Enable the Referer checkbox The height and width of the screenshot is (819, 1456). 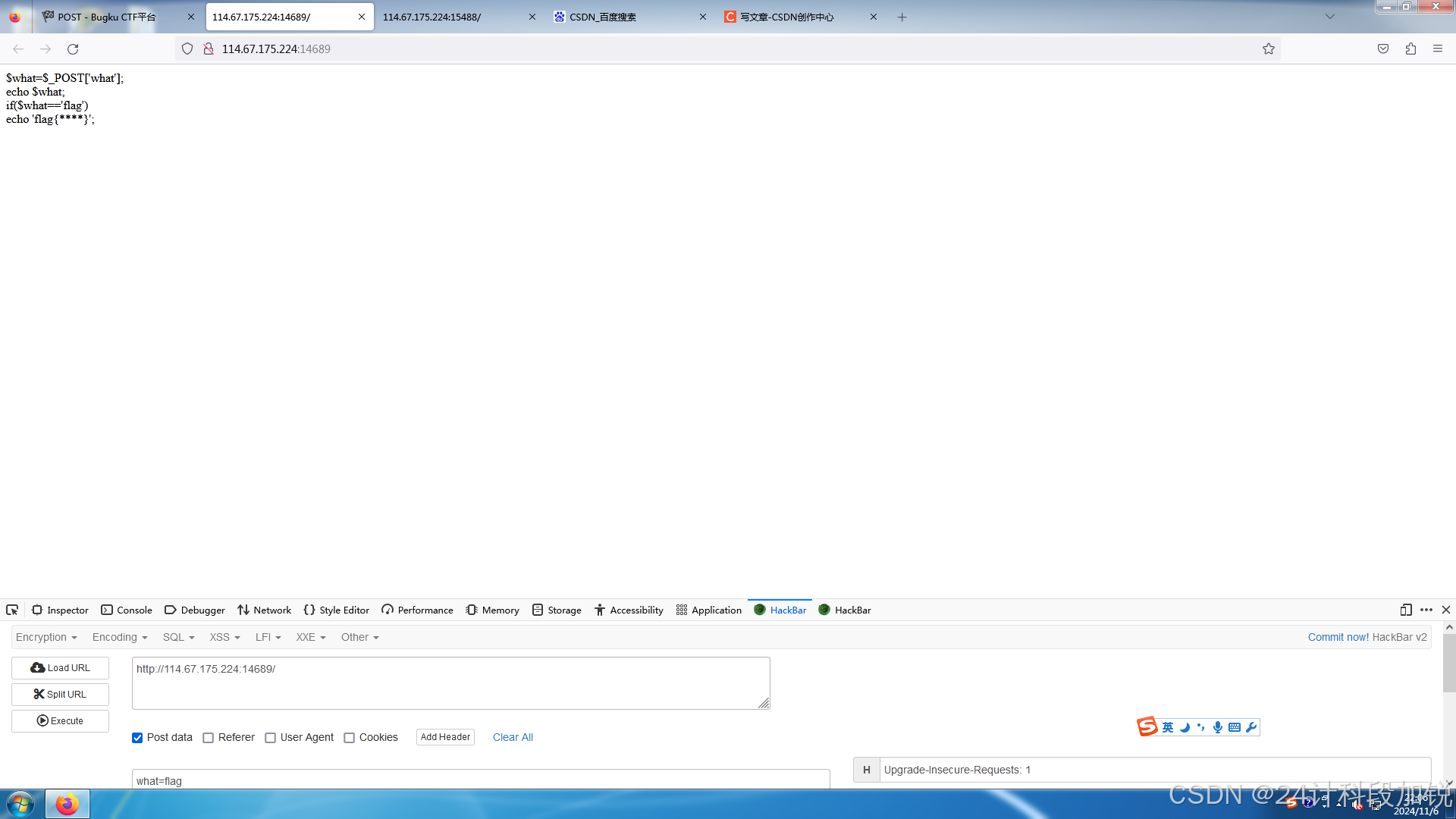pos(209,738)
